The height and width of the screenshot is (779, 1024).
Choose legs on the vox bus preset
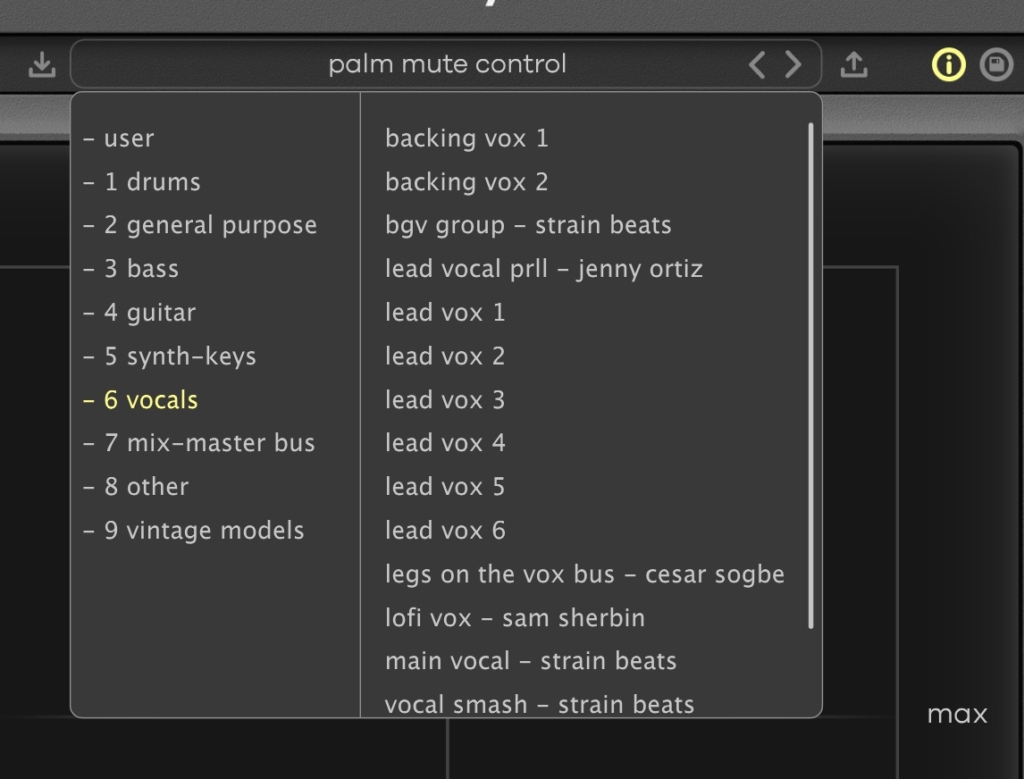[584, 574]
